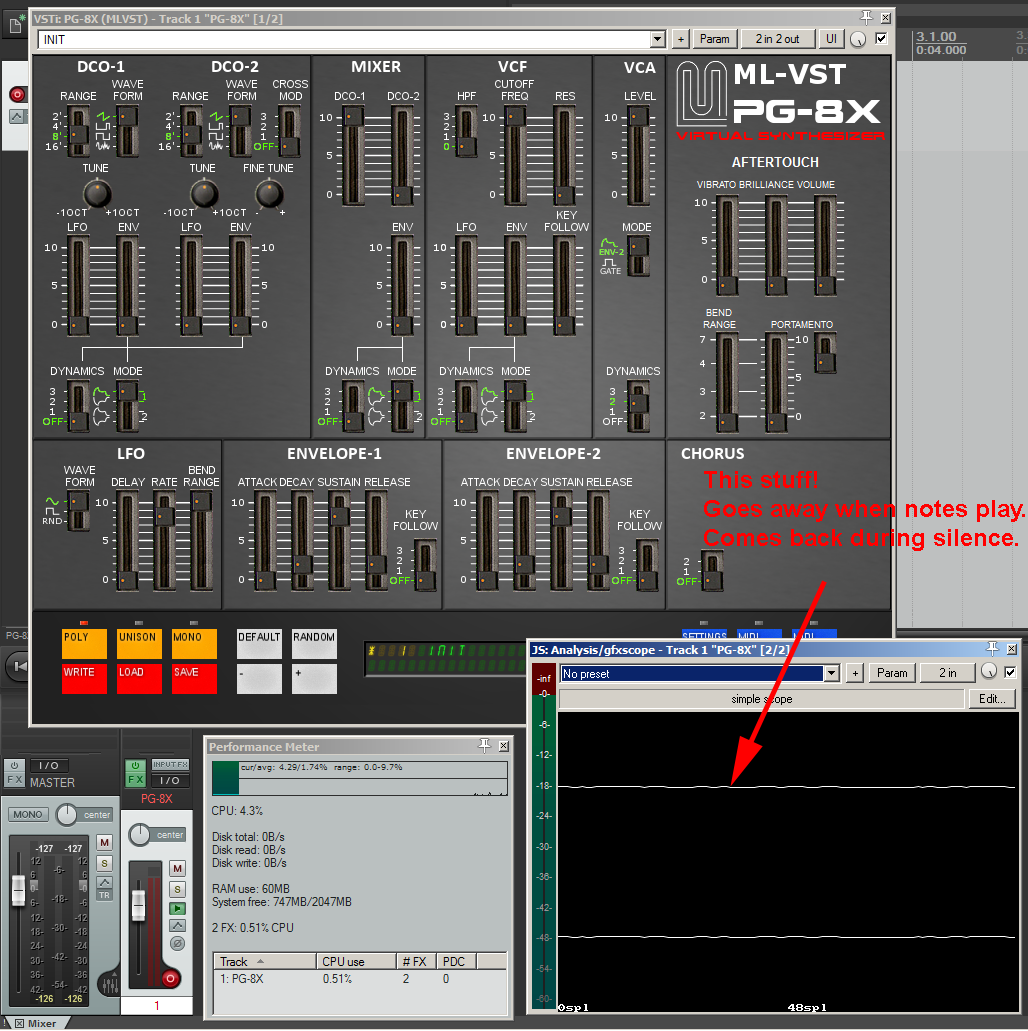Toggle master track FX power button
Image resolution: width=1028 pixels, height=1031 pixels.
[14, 765]
